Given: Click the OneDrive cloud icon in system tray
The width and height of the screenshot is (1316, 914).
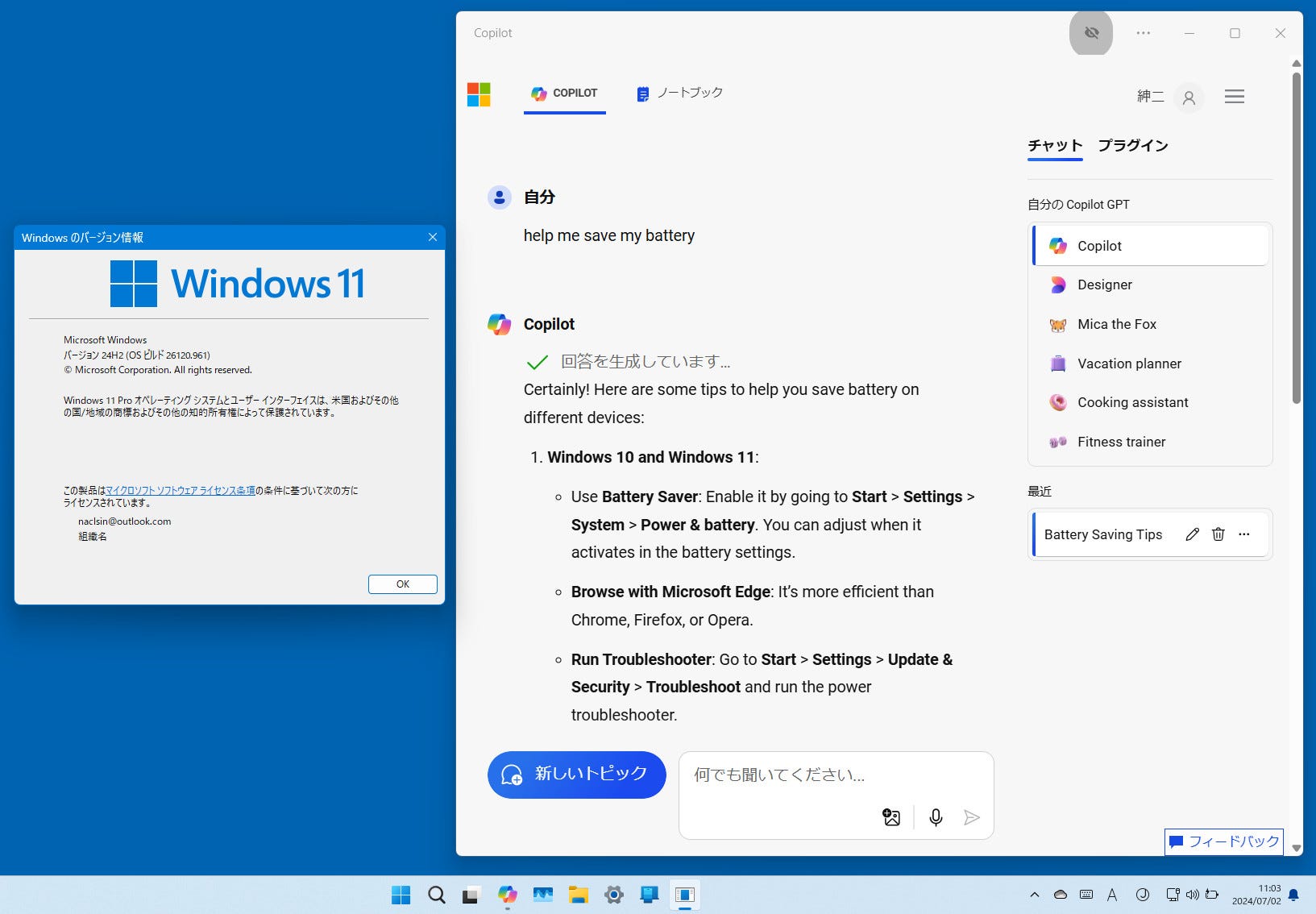Looking at the screenshot, I should pyautogui.click(x=1061, y=895).
